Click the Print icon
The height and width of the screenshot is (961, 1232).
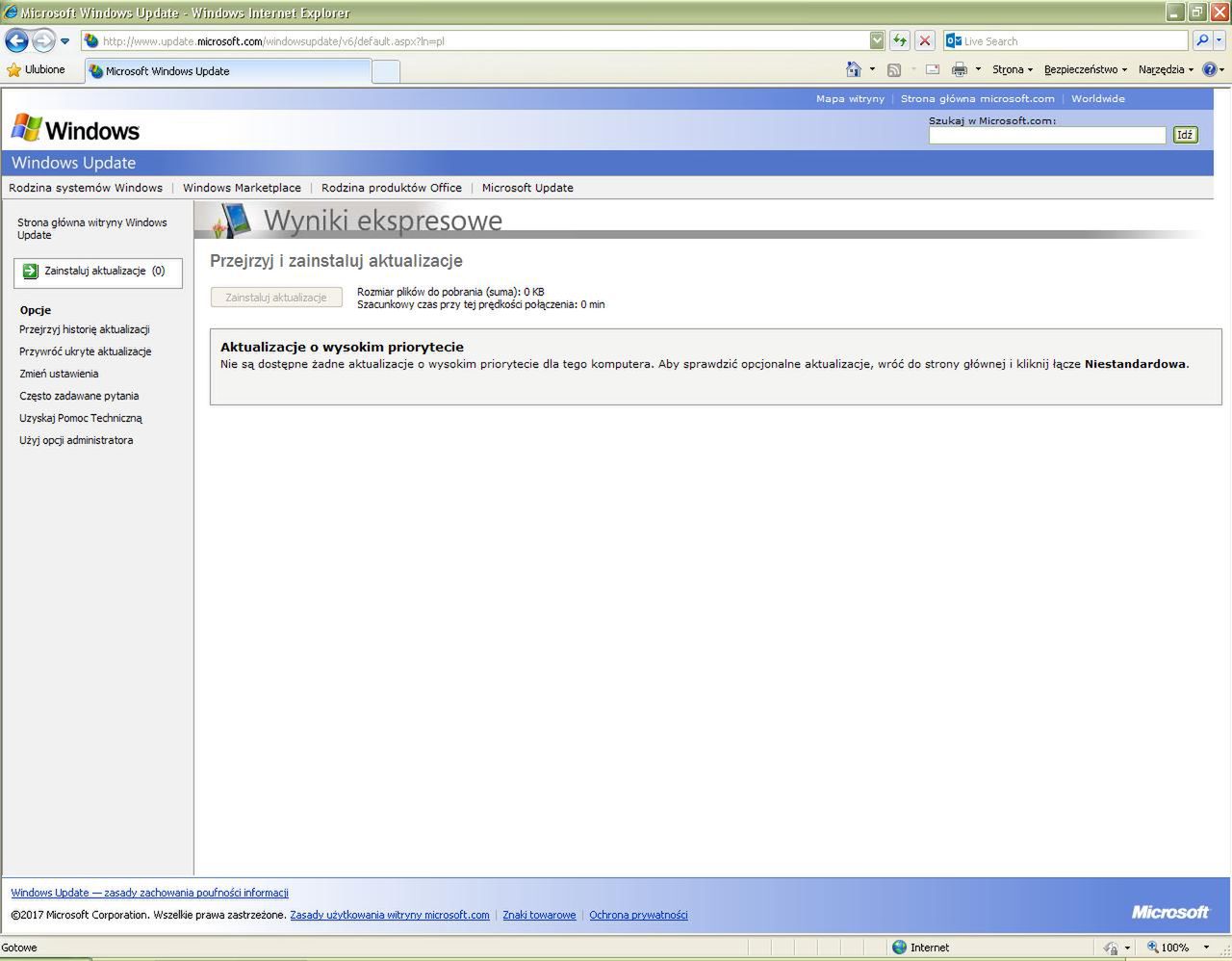tap(959, 69)
